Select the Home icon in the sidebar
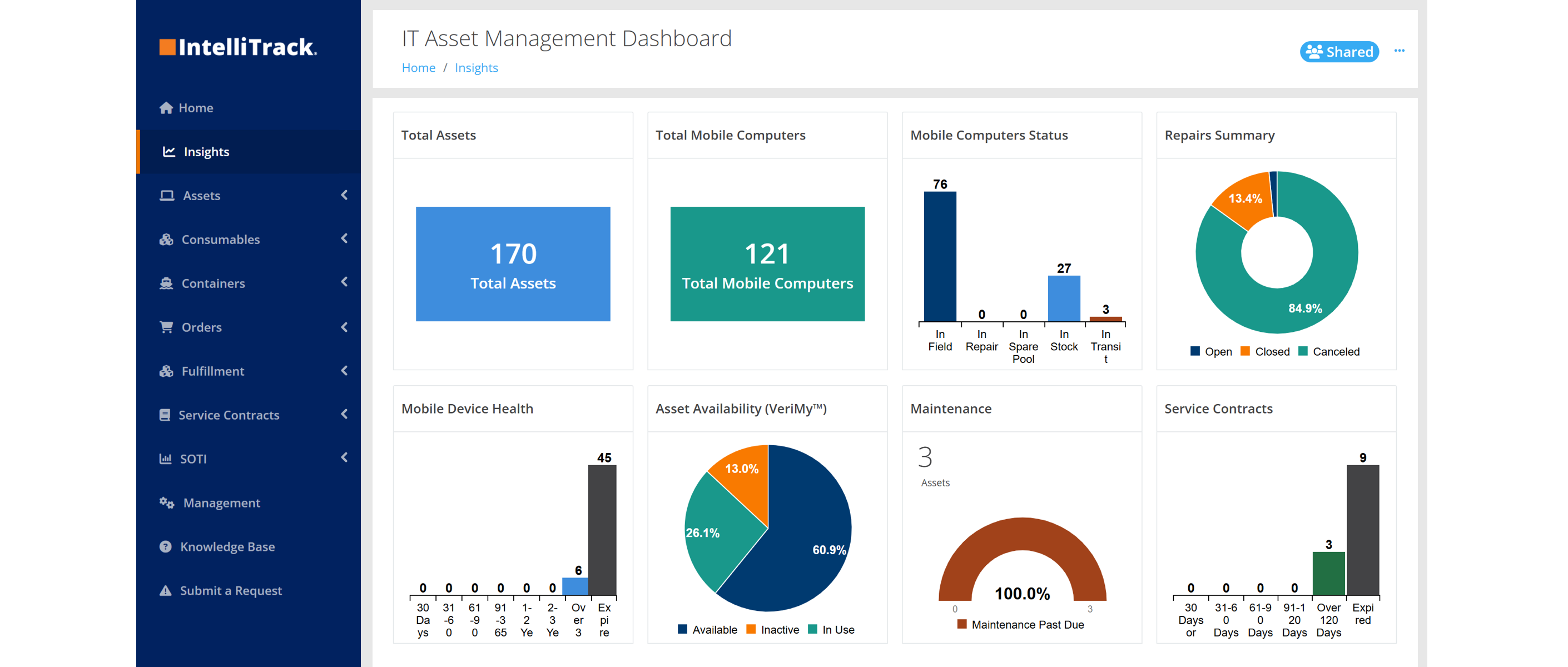Image resolution: width=1568 pixels, height=667 pixels. [x=167, y=107]
